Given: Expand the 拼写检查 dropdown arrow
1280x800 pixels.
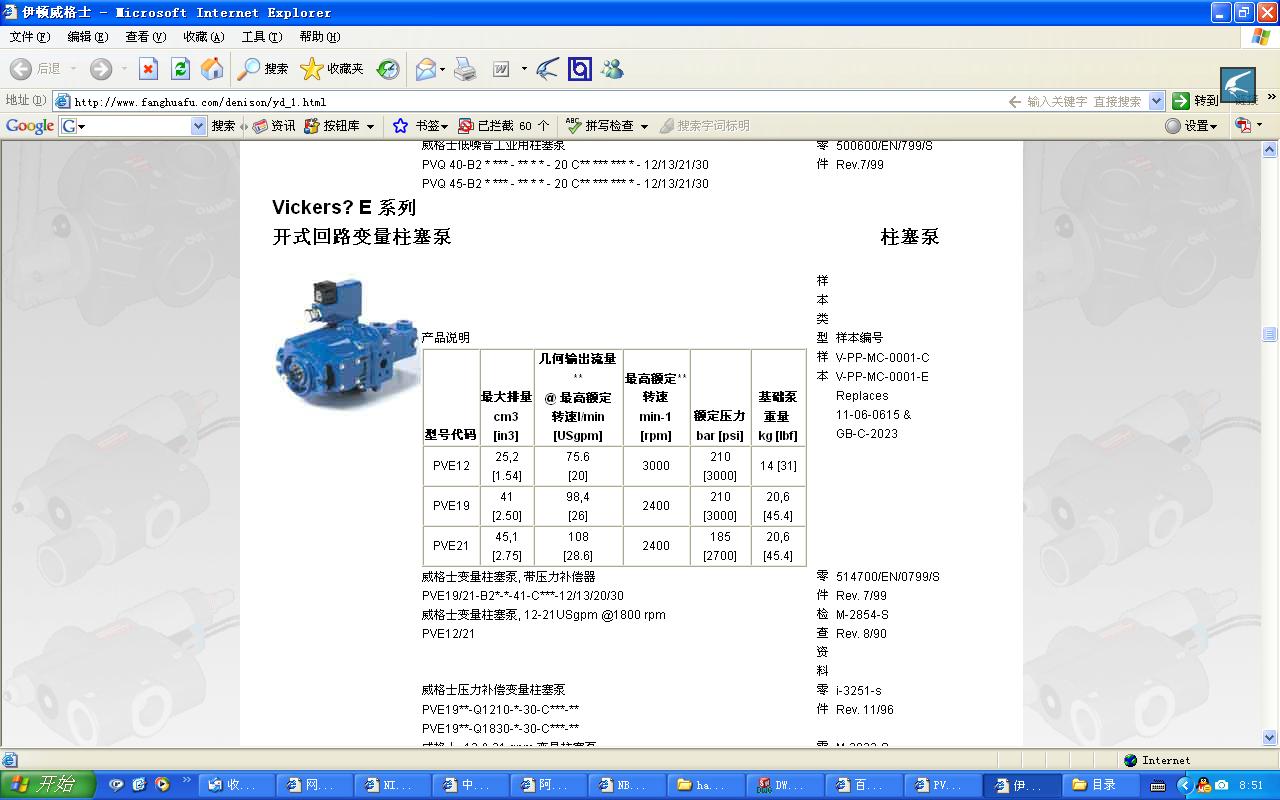Looking at the screenshot, I should click(644, 126).
